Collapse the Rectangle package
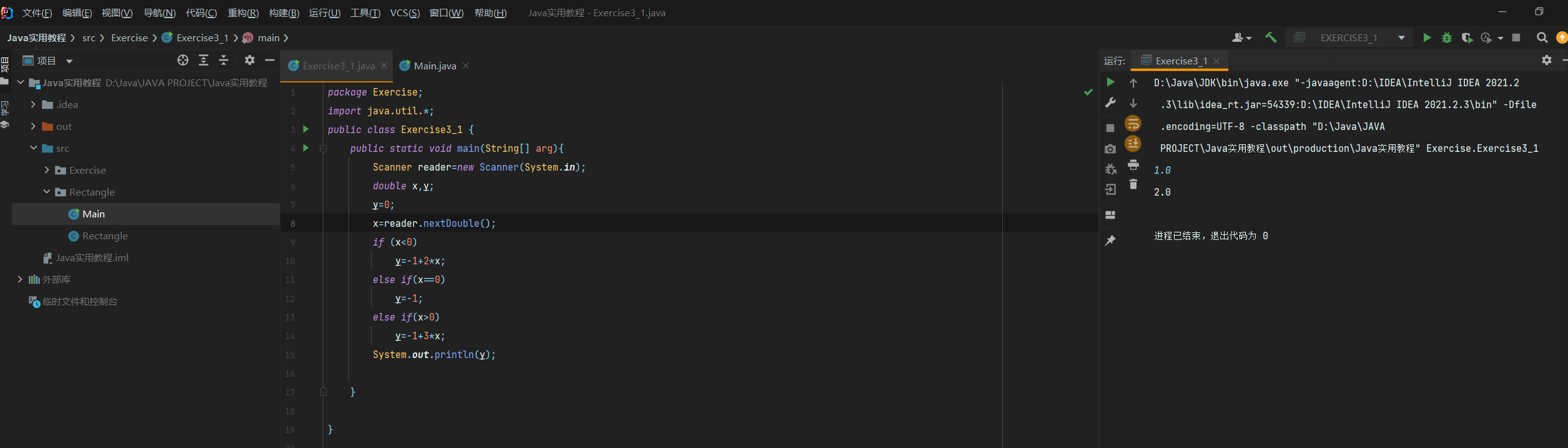This screenshot has height=448, width=1568. (47, 192)
